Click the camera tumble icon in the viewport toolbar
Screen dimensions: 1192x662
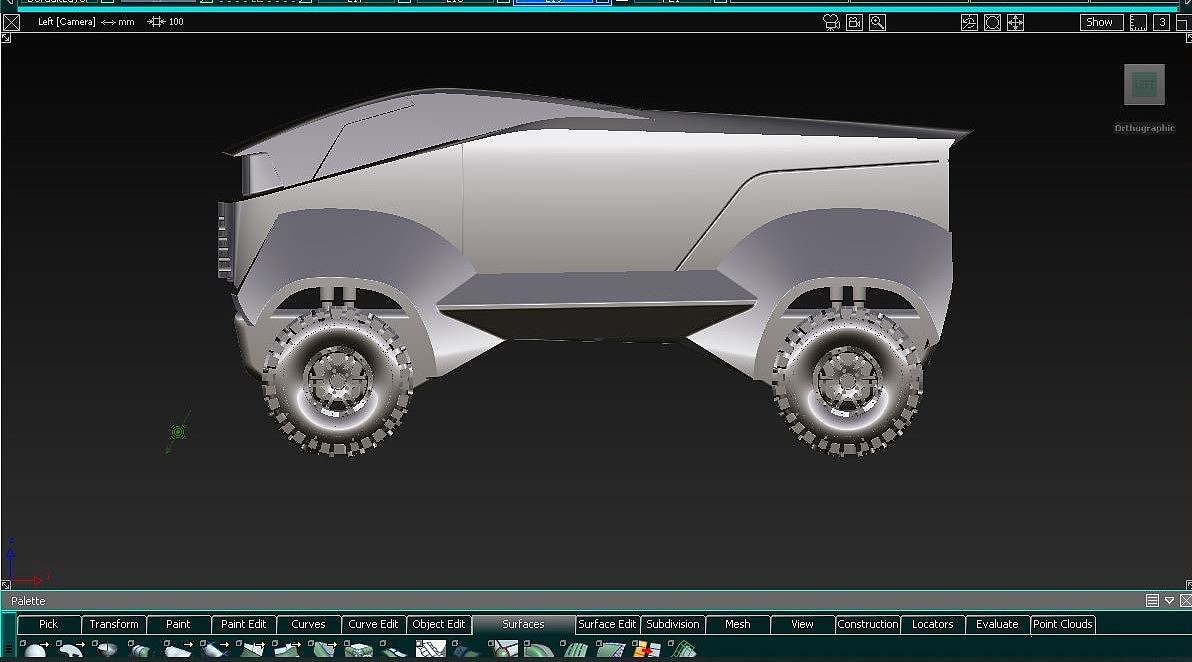coord(830,22)
